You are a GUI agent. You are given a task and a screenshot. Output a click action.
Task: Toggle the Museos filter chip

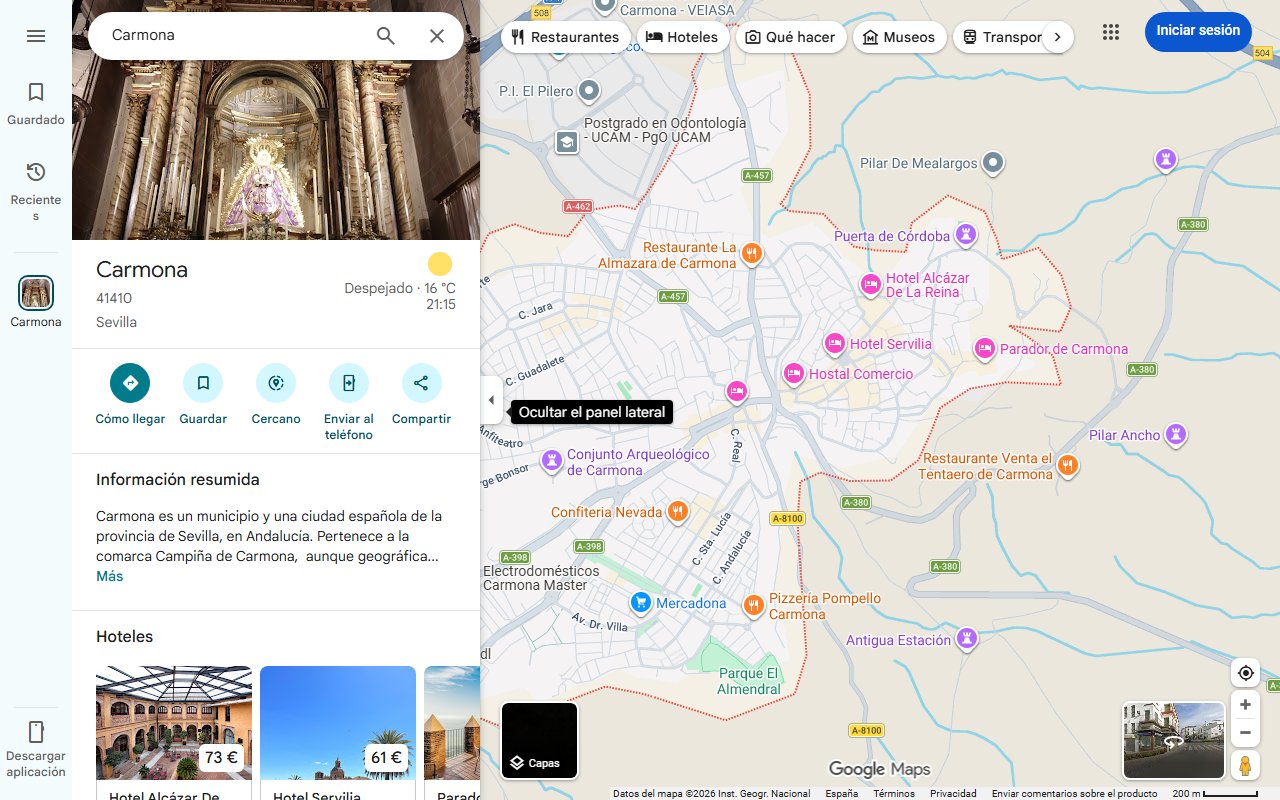(x=899, y=36)
